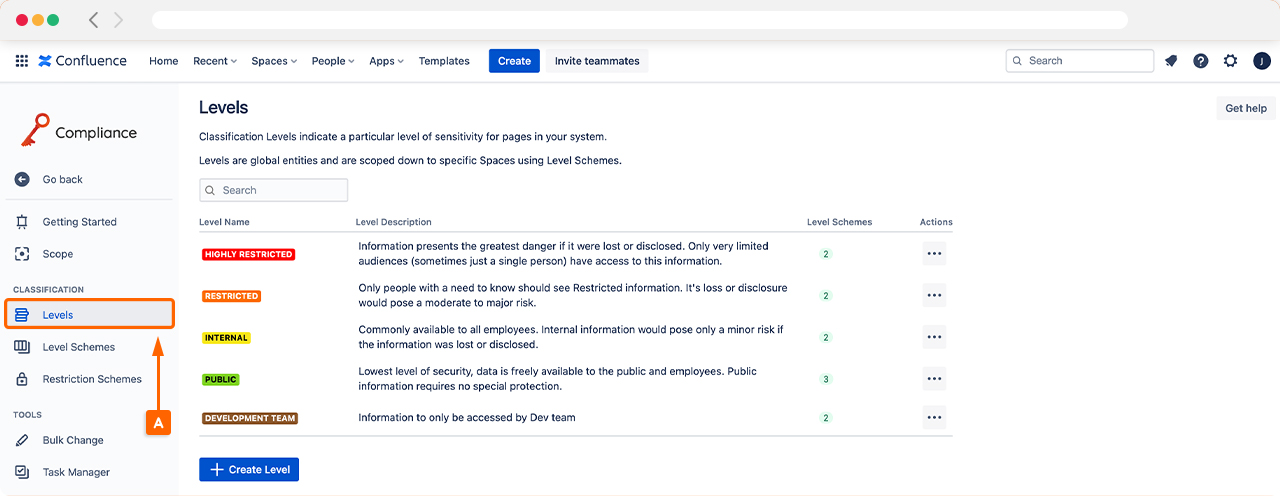1280x496 pixels.
Task: Open actions menu for Highly Restricted level
Action: click(x=934, y=254)
